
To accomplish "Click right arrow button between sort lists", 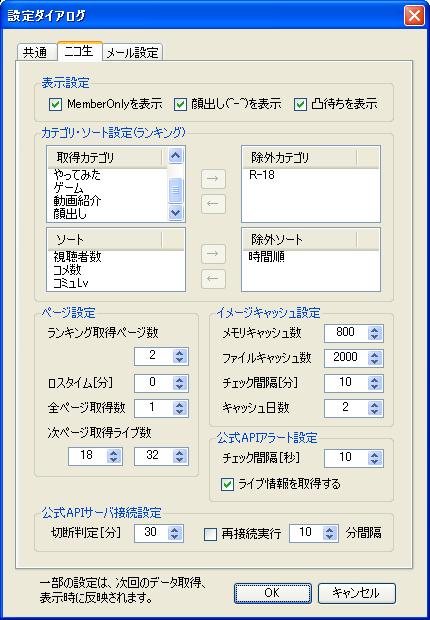I will click(213, 253).
